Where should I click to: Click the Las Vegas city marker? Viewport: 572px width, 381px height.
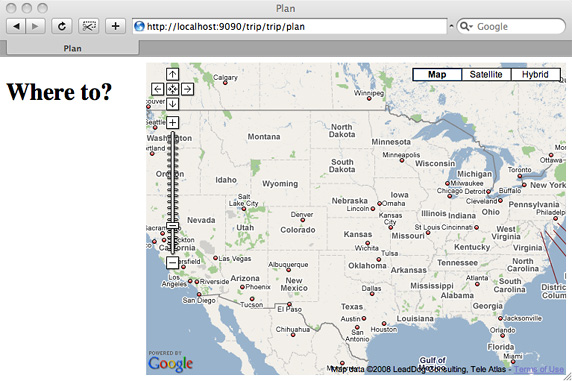[x=216, y=258]
